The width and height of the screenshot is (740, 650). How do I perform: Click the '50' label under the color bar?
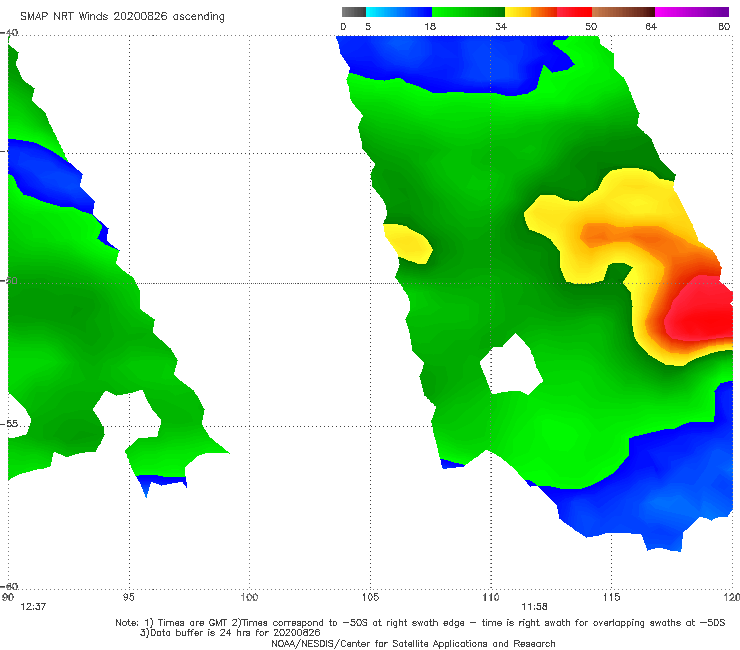point(591,26)
